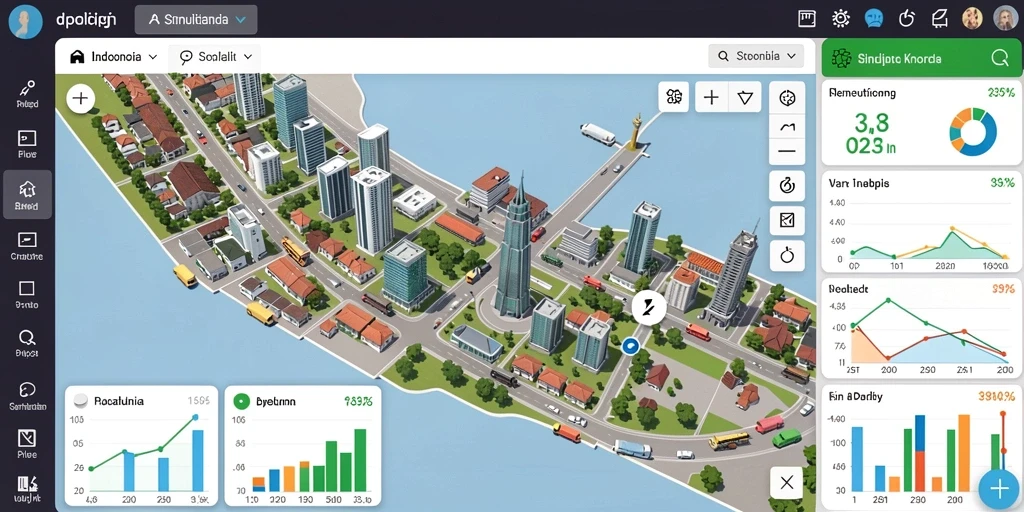Open the Indoonoia home dropdown
1024x512 pixels.
pyautogui.click(x=114, y=57)
